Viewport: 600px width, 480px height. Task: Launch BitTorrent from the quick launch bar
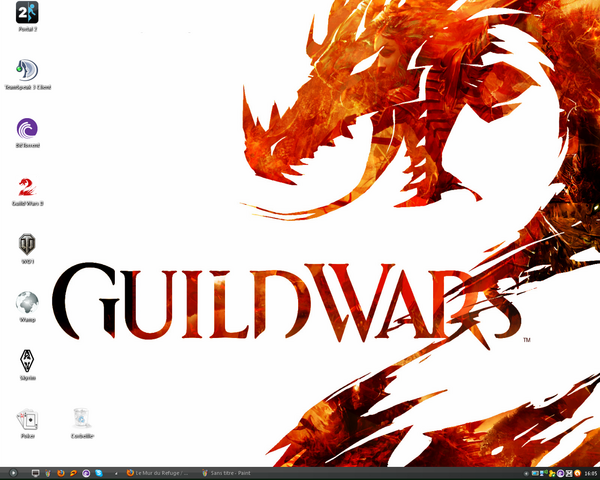(x=86, y=473)
